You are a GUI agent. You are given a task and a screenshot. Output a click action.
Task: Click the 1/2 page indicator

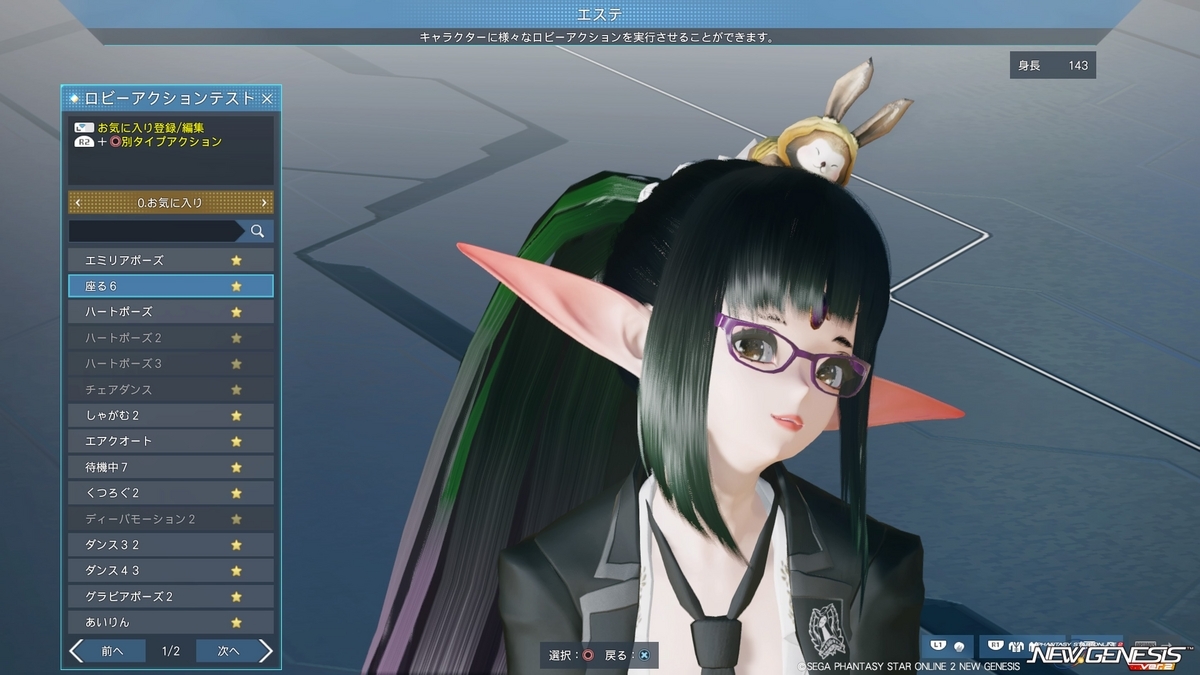click(x=171, y=651)
